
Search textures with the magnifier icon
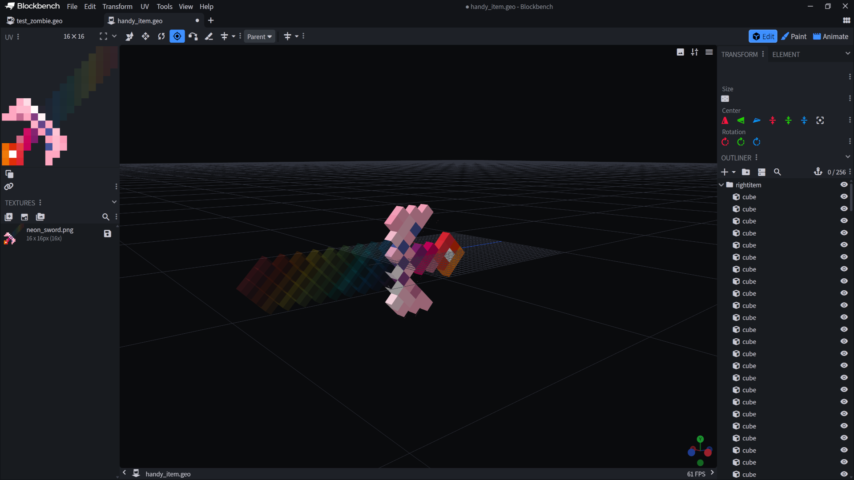(105, 217)
